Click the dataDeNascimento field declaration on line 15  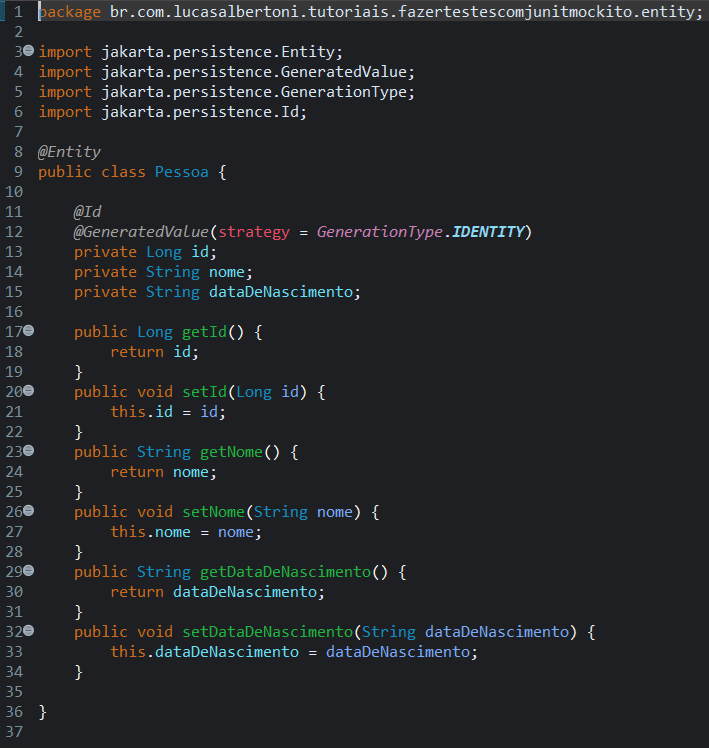284,292
